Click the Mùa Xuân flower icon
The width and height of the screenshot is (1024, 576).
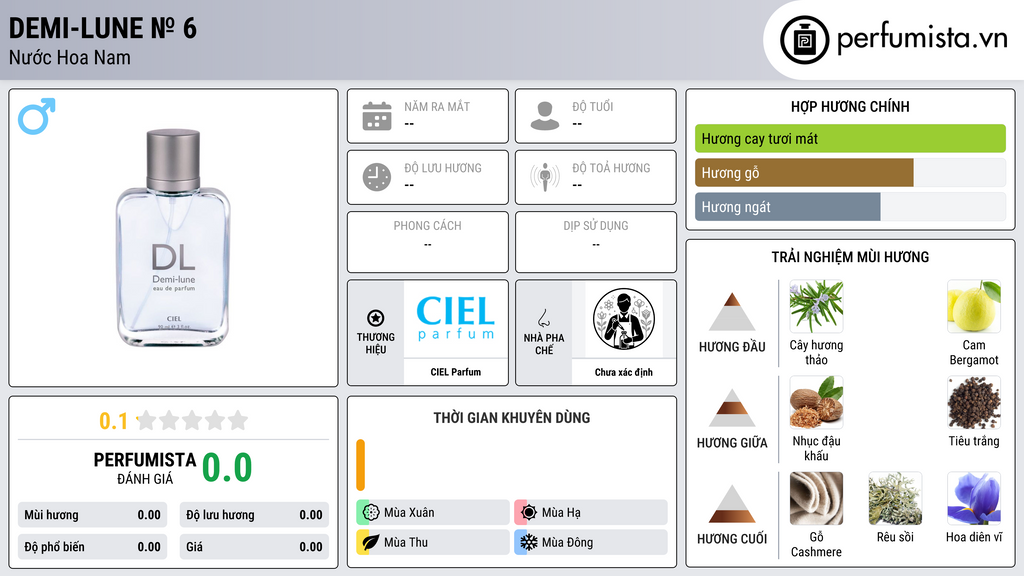[x=371, y=512]
